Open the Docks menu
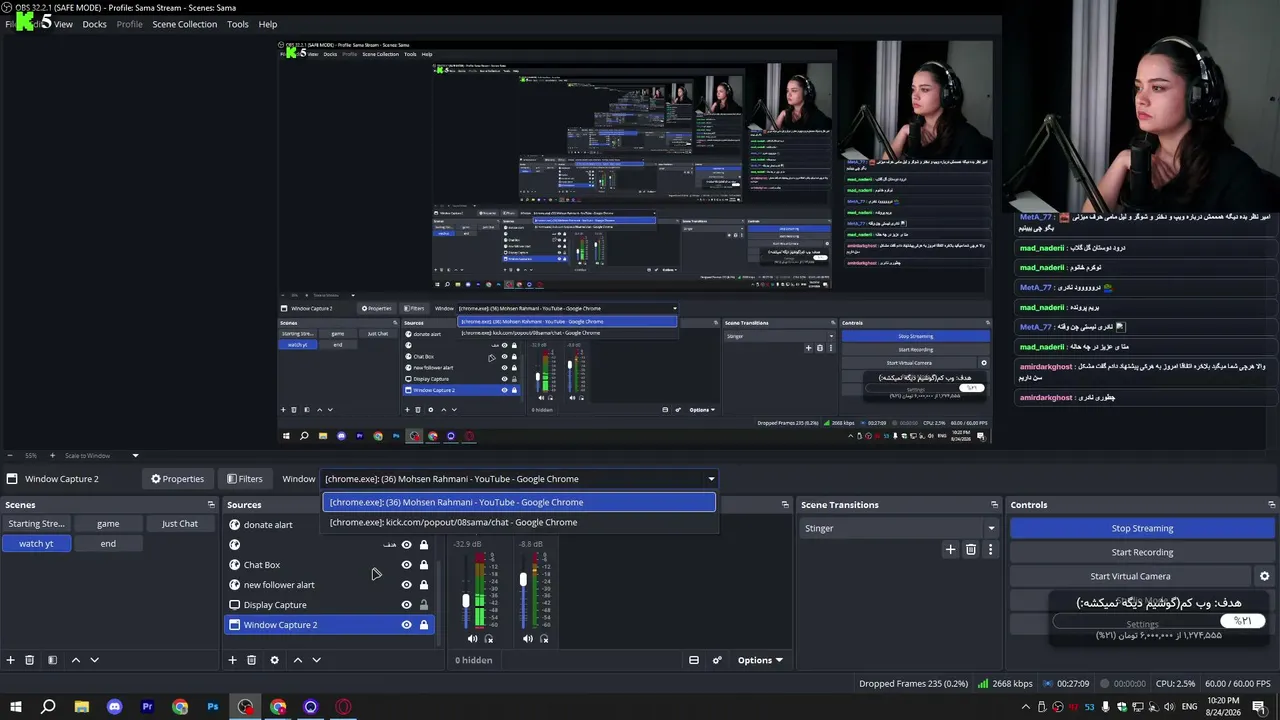Image resolution: width=1280 pixels, height=720 pixels. coord(94,24)
